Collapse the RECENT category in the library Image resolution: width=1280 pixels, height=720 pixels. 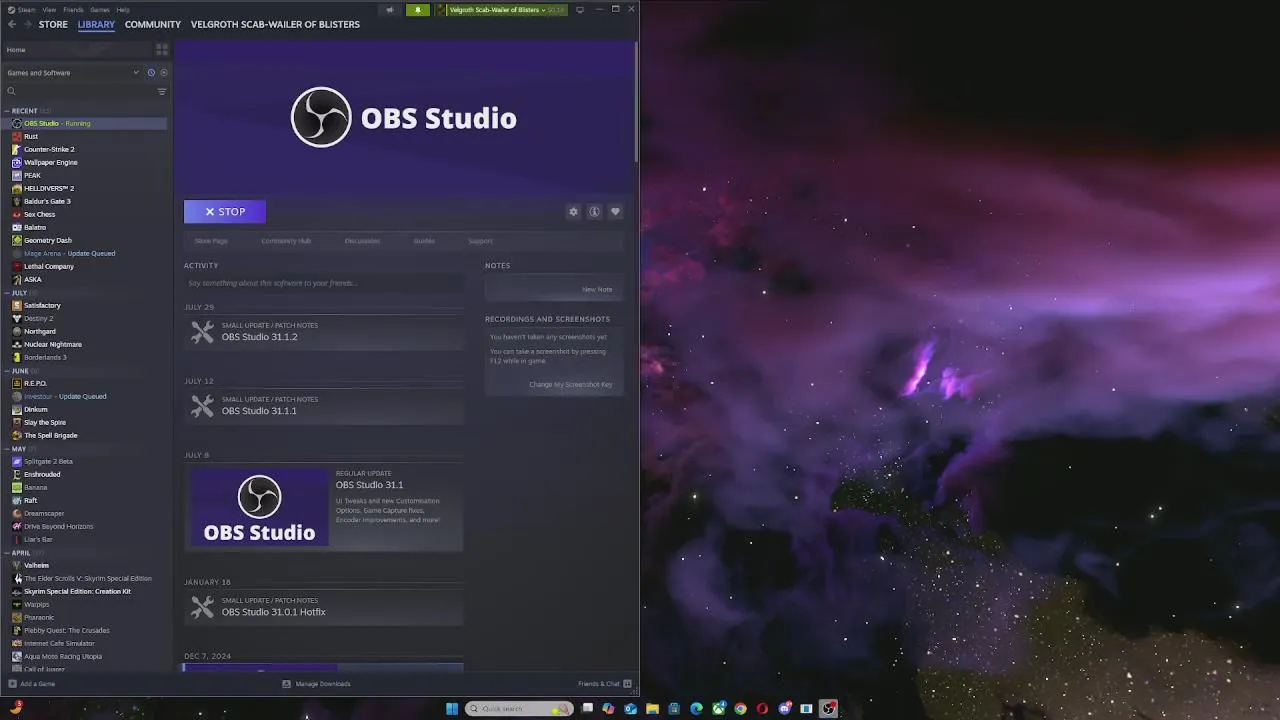(x=7, y=111)
